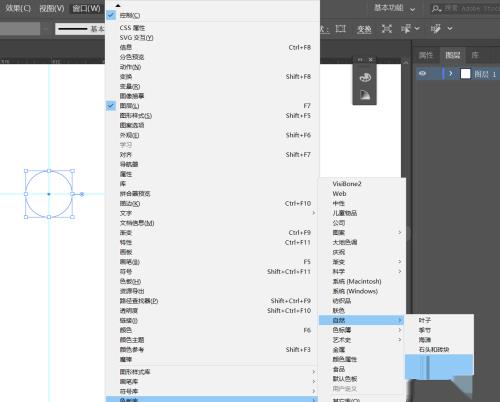Open the 基本功能 workspace dropdown
The height and width of the screenshot is (402, 500).
(x=394, y=8)
